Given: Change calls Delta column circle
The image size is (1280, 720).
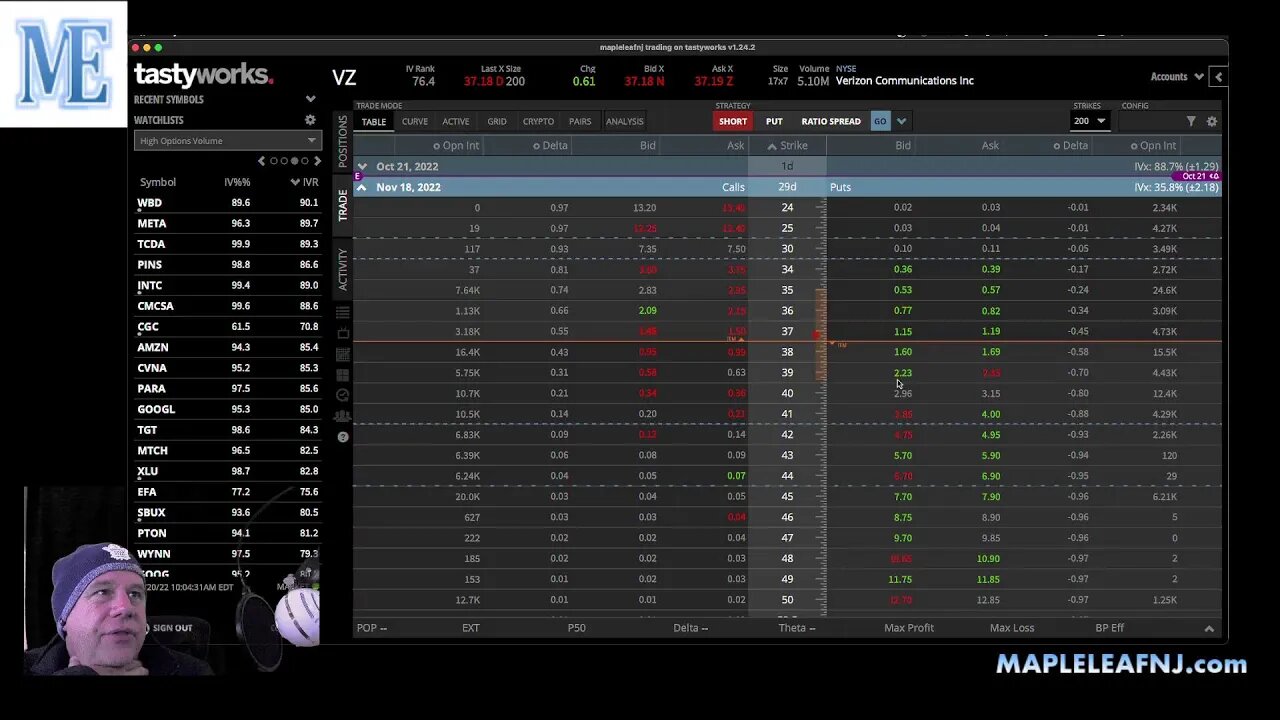Looking at the screenshot, I should [537, 146].
